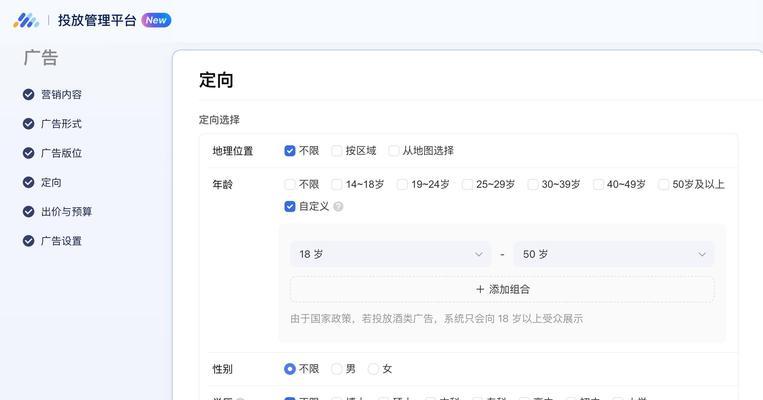The image size is (763, 400).
Task: Uncheck the 自定义 age checkbox
Action: (x=290, y=206)
